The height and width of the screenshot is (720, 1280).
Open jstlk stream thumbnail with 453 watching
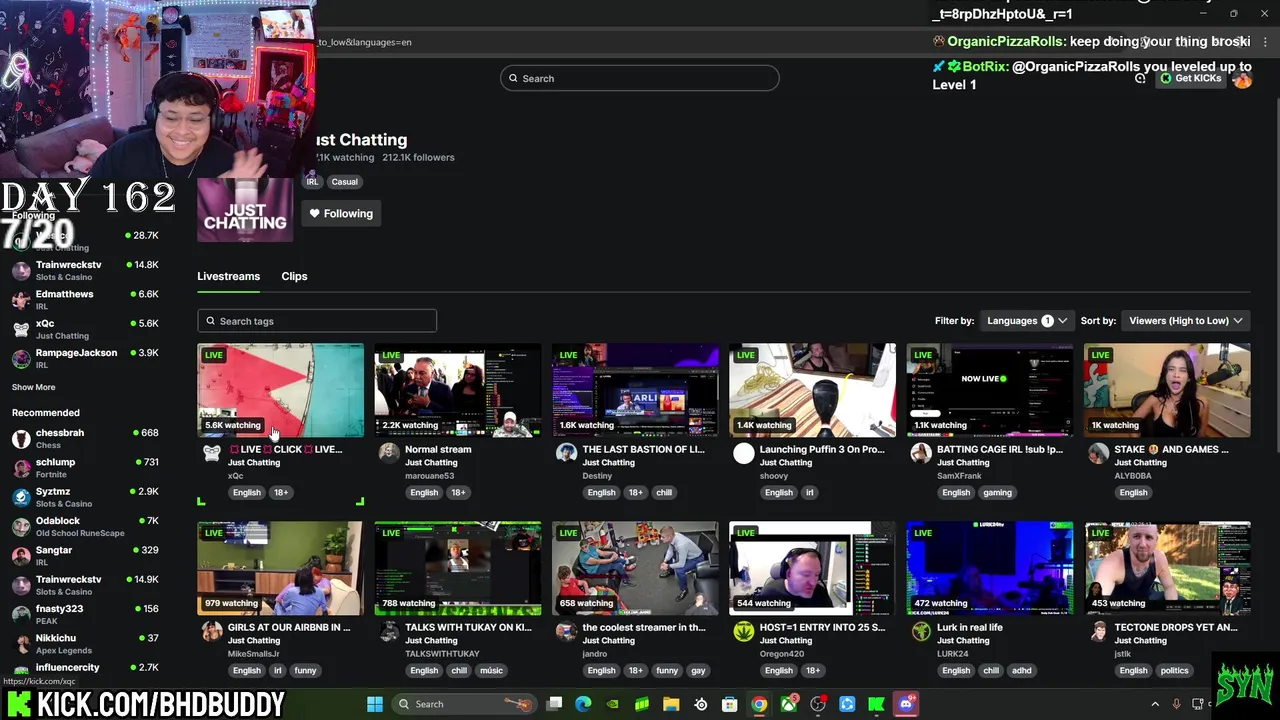1167,568
